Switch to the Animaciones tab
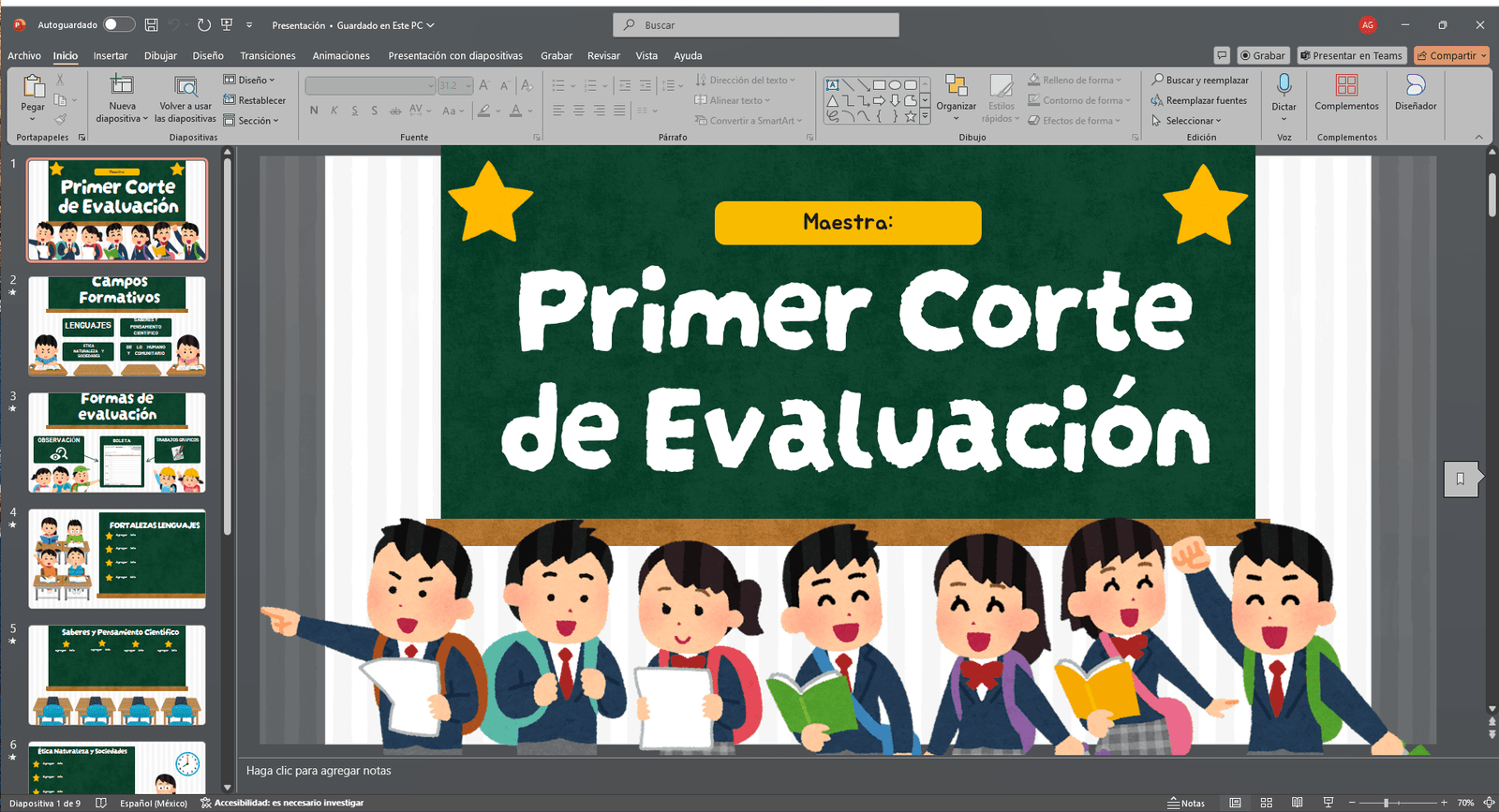Screen dimensions: 1499x812 click(341, 55)
